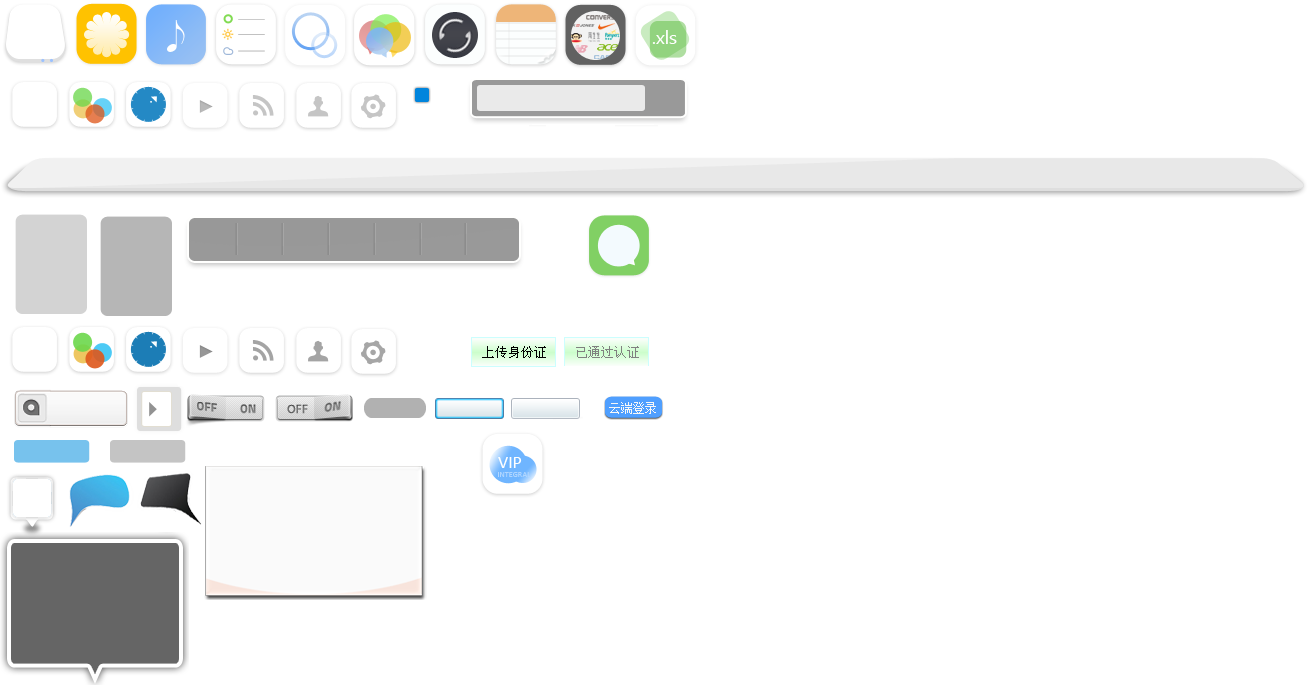The width and height of the screenshot is (1315, 700).
Task: Toggle the switch with ON pressed darker
Action: 313,408
